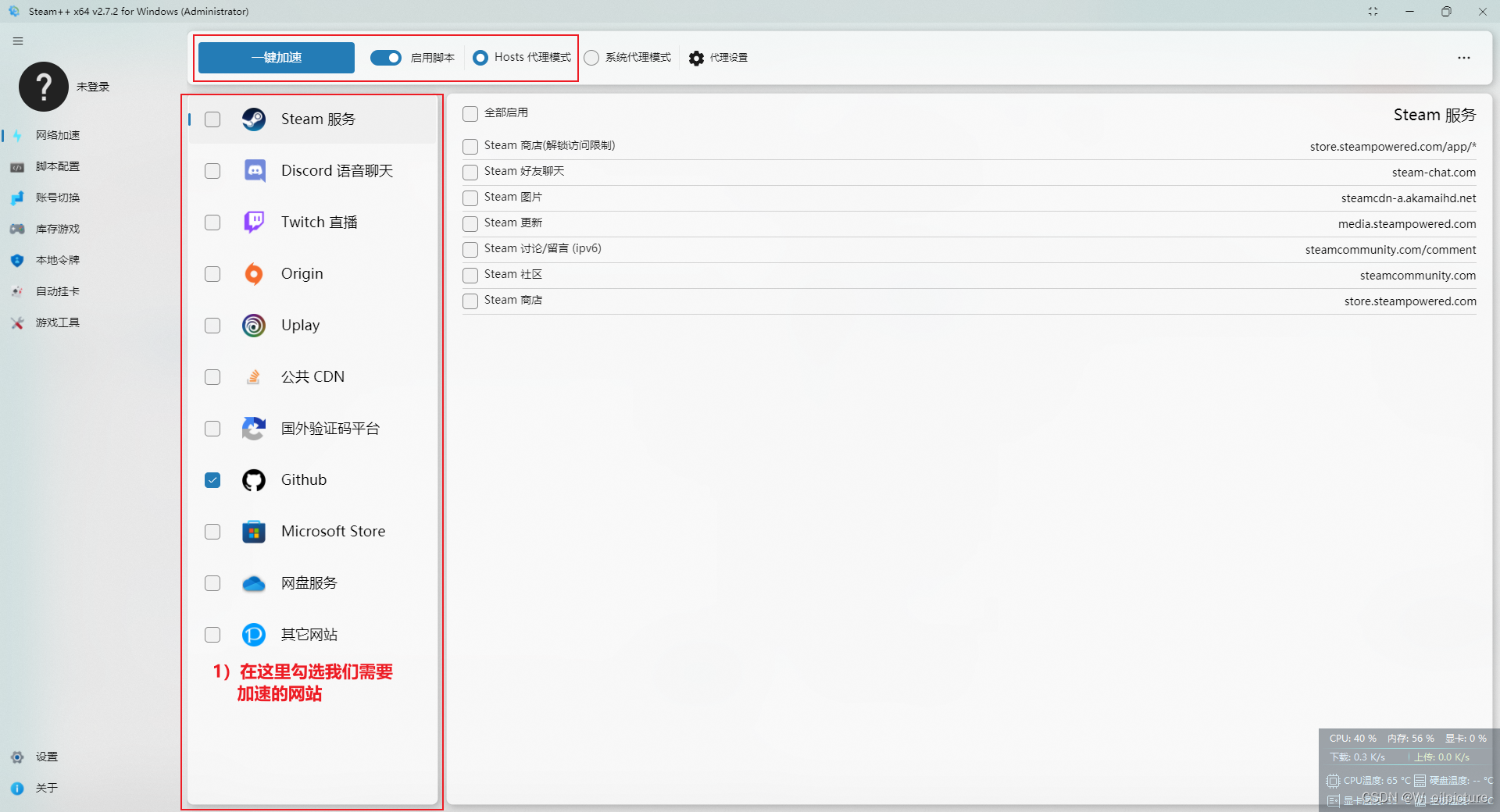Go to 账号切换 in the sidebar

(x=57, y=198)
